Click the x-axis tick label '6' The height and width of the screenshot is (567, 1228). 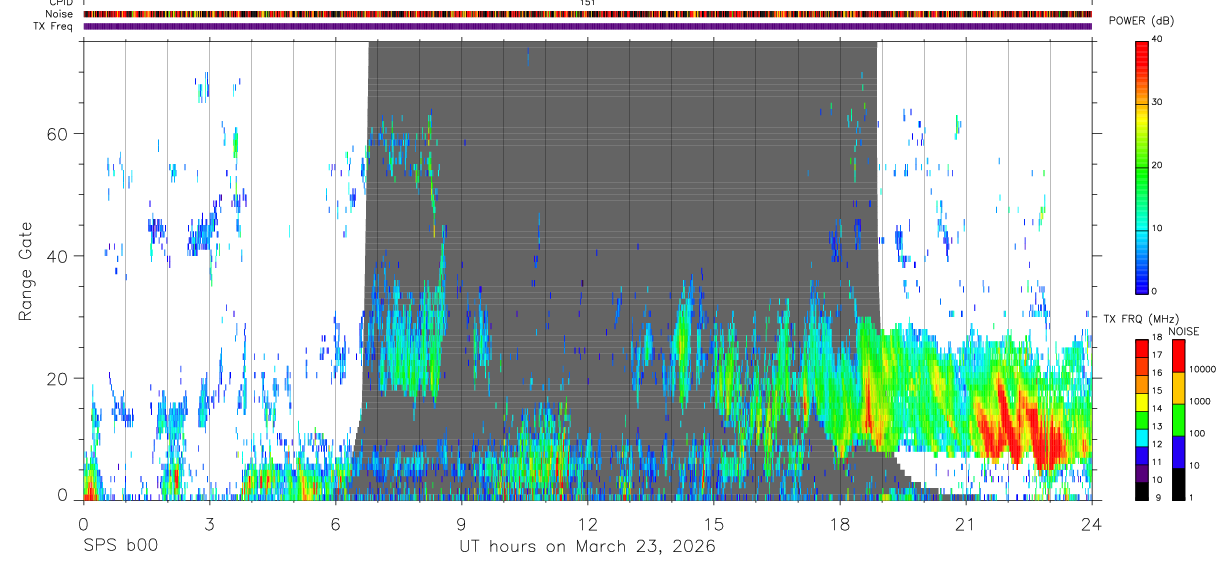coord(335,524)
